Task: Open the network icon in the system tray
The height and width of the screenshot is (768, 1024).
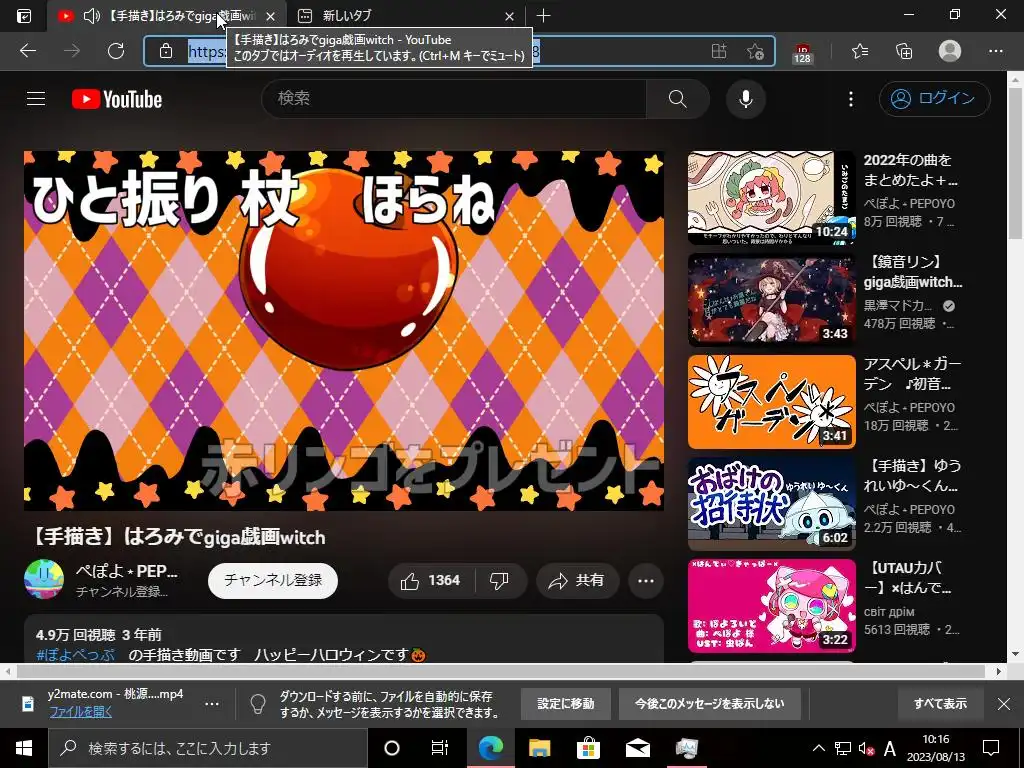Action: coord(843,748)
